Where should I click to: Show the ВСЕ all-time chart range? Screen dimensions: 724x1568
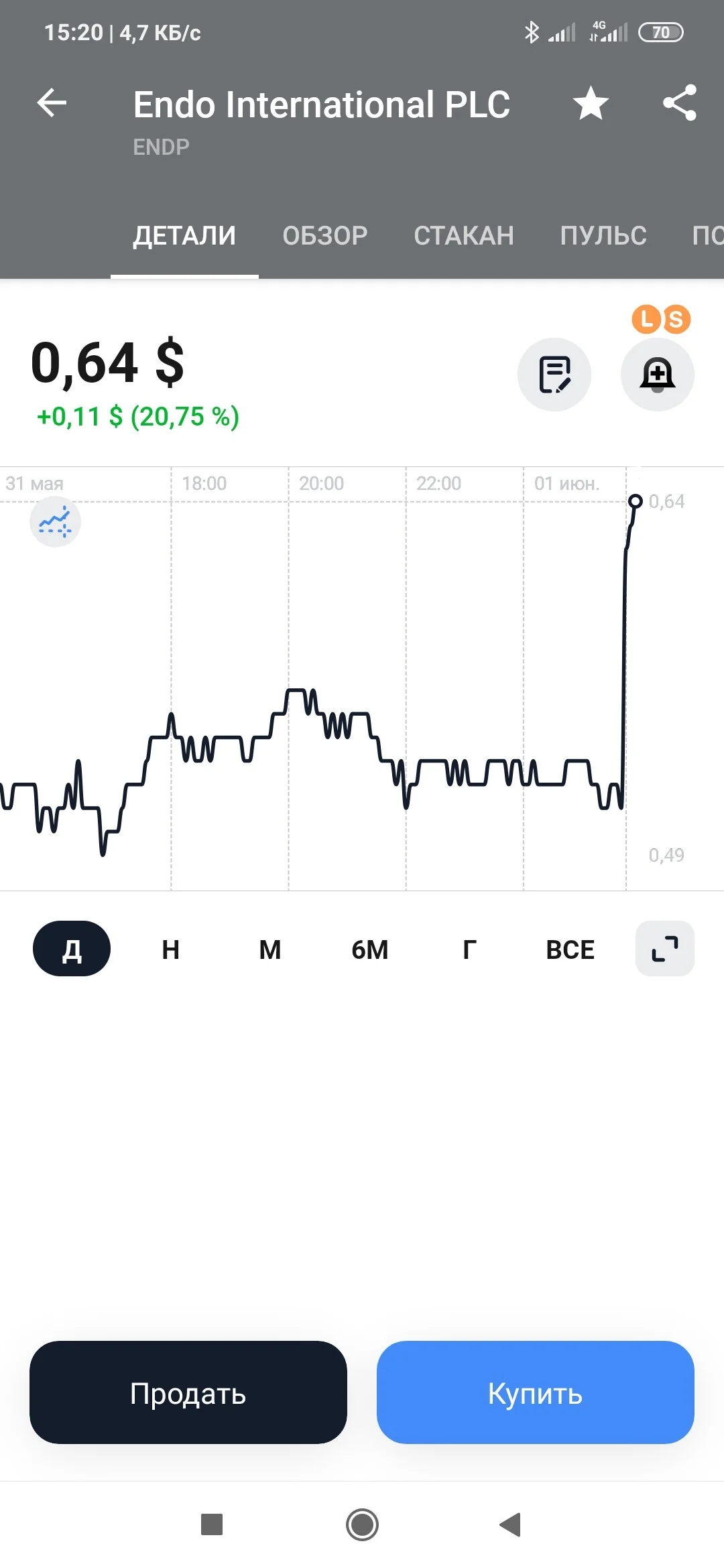pyautogui.click(x=570, y=950)
